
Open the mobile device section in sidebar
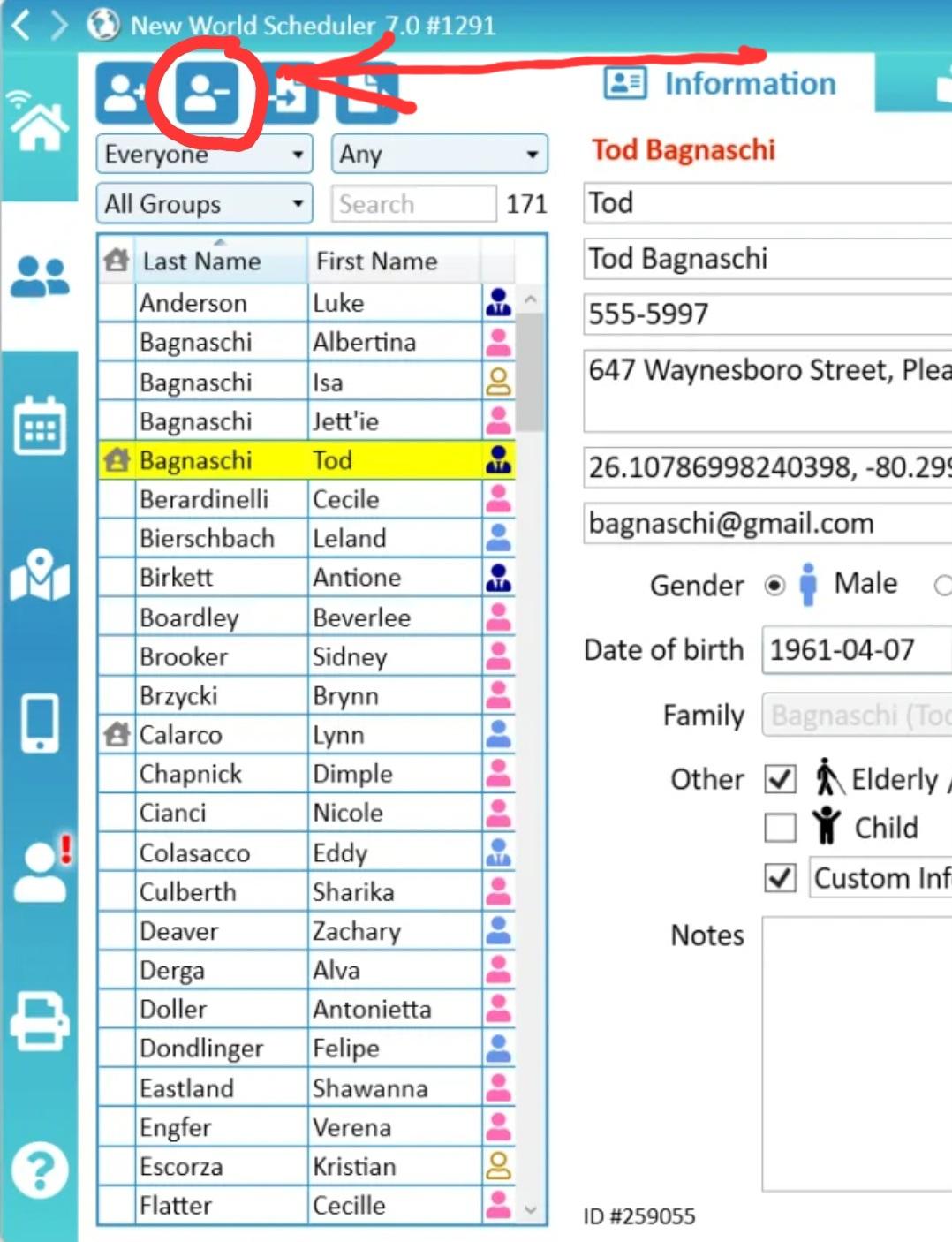pyautogui.click(x=39, y=723)
